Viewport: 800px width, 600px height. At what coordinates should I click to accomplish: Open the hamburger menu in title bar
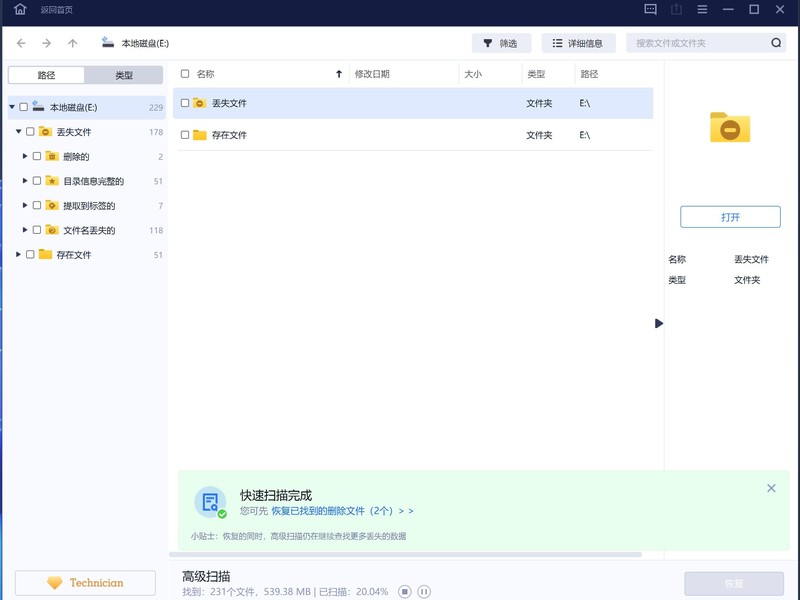[x=703, y=9]
